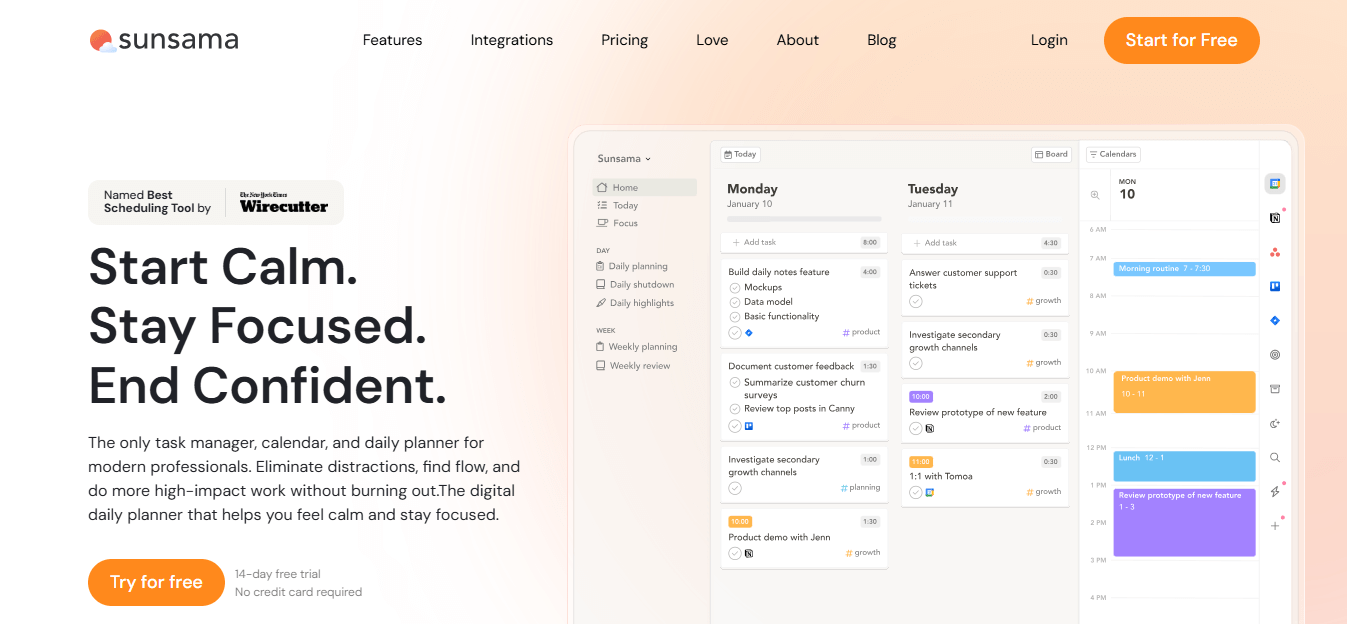The image size is (1347, 624).
Task: Click the Login link
Action: tap(1049, 40)
